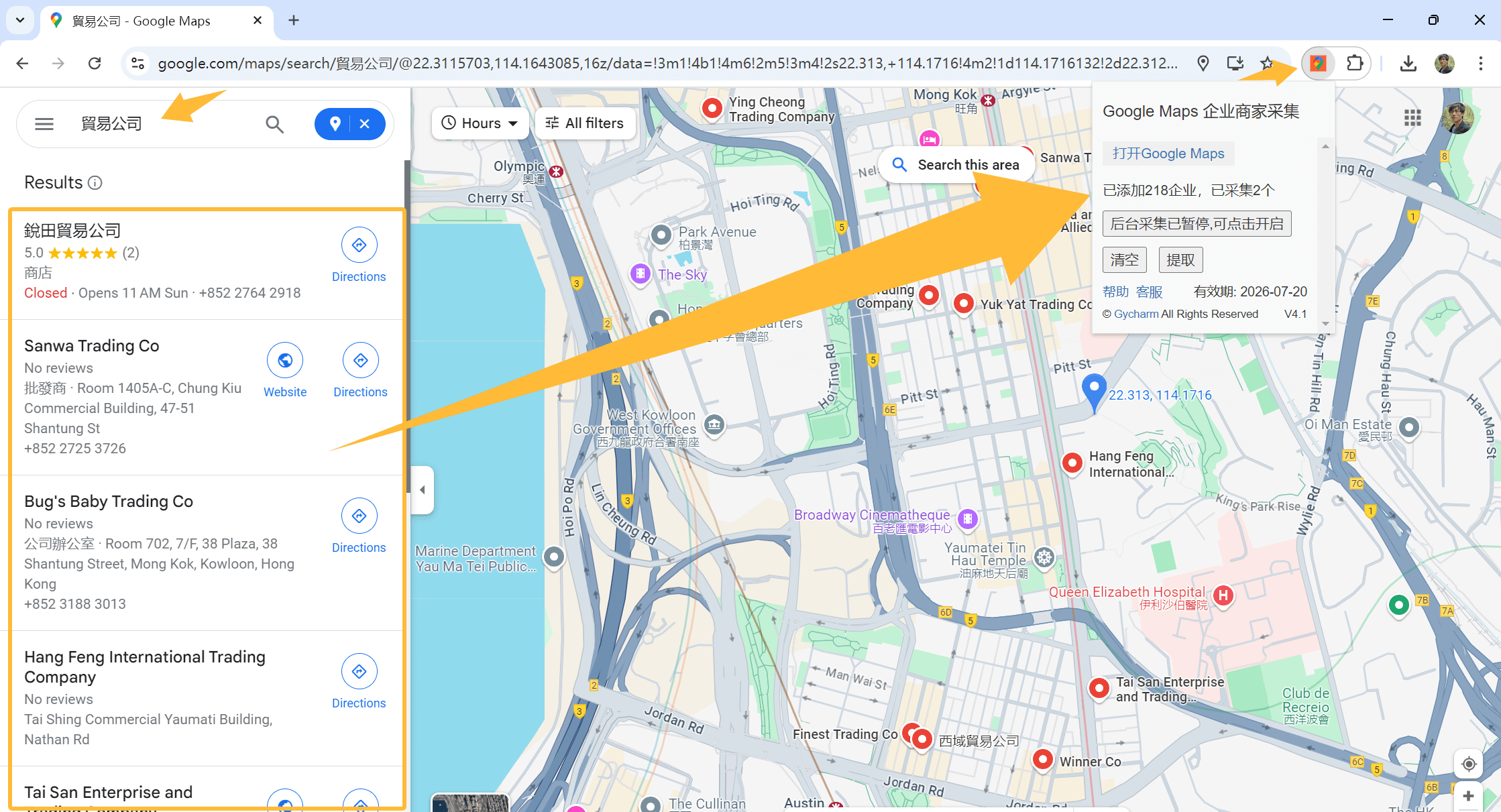
Task: Open the map layers thumbnail
Action: [470, 803]
